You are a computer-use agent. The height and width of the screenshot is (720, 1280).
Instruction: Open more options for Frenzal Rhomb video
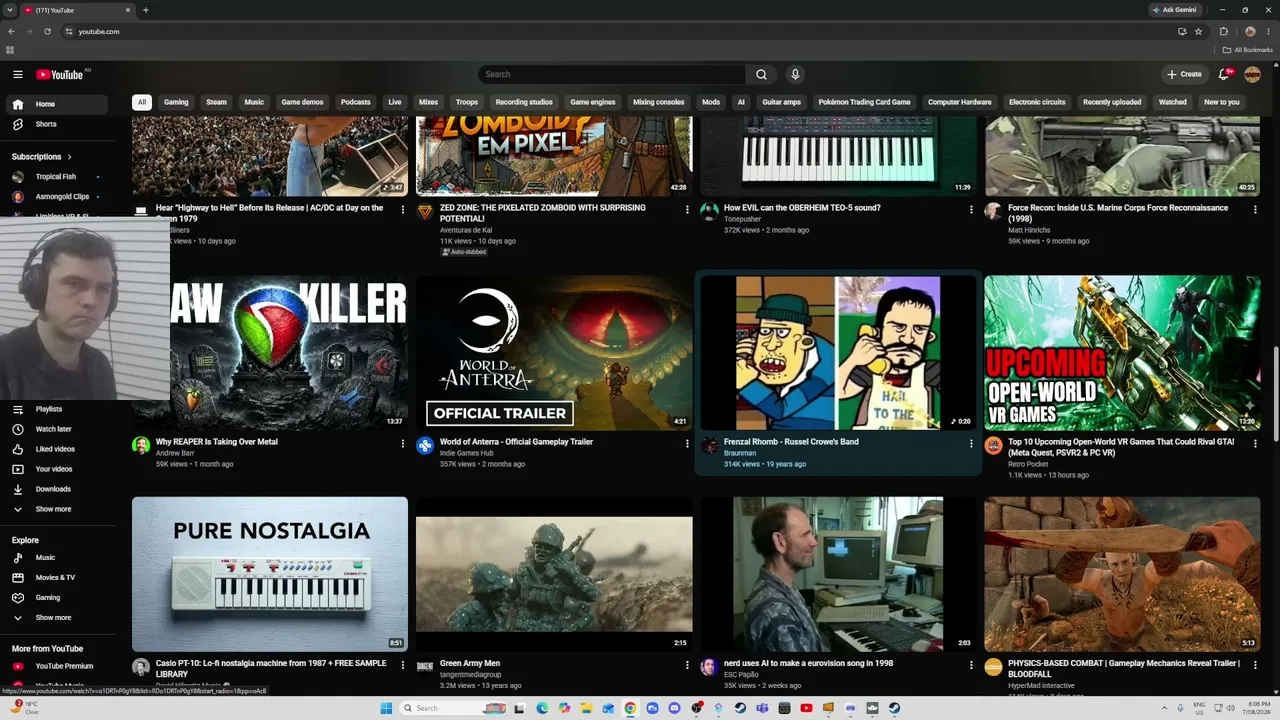(x=970, y=443)
